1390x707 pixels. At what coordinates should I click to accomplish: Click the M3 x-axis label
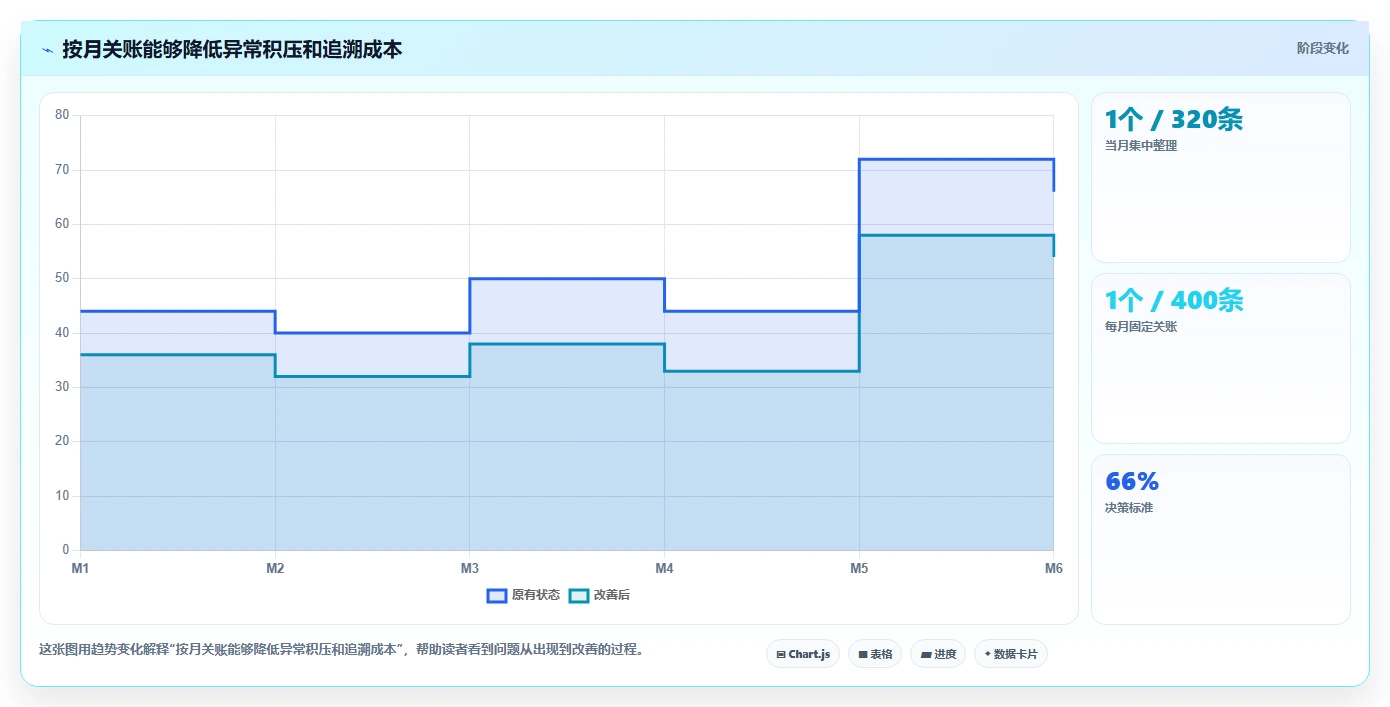pyautogui.click(x=469, y=568)
